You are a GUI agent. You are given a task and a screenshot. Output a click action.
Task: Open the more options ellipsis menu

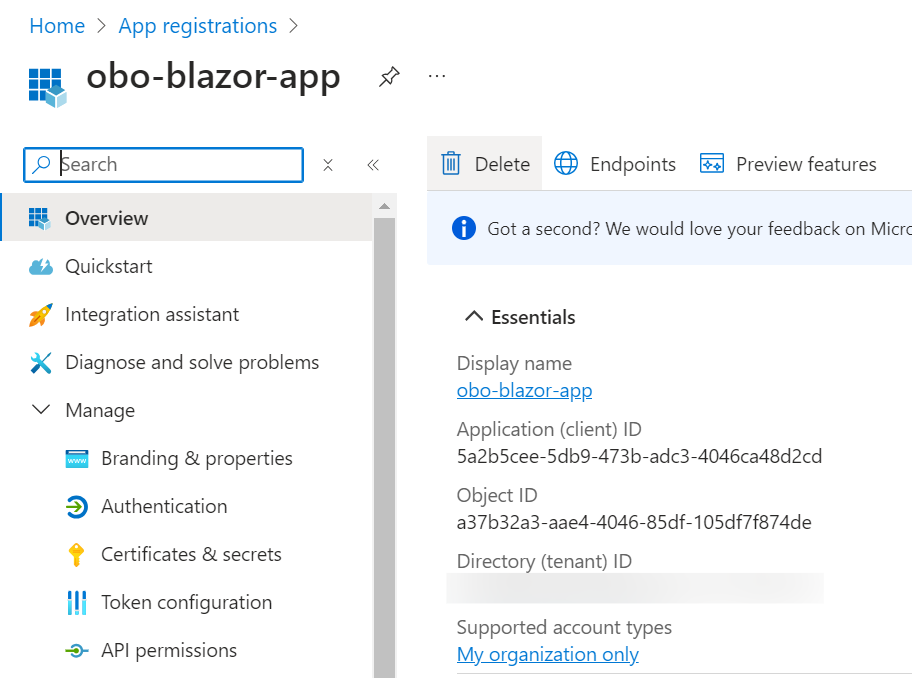(x=437, y=76)
